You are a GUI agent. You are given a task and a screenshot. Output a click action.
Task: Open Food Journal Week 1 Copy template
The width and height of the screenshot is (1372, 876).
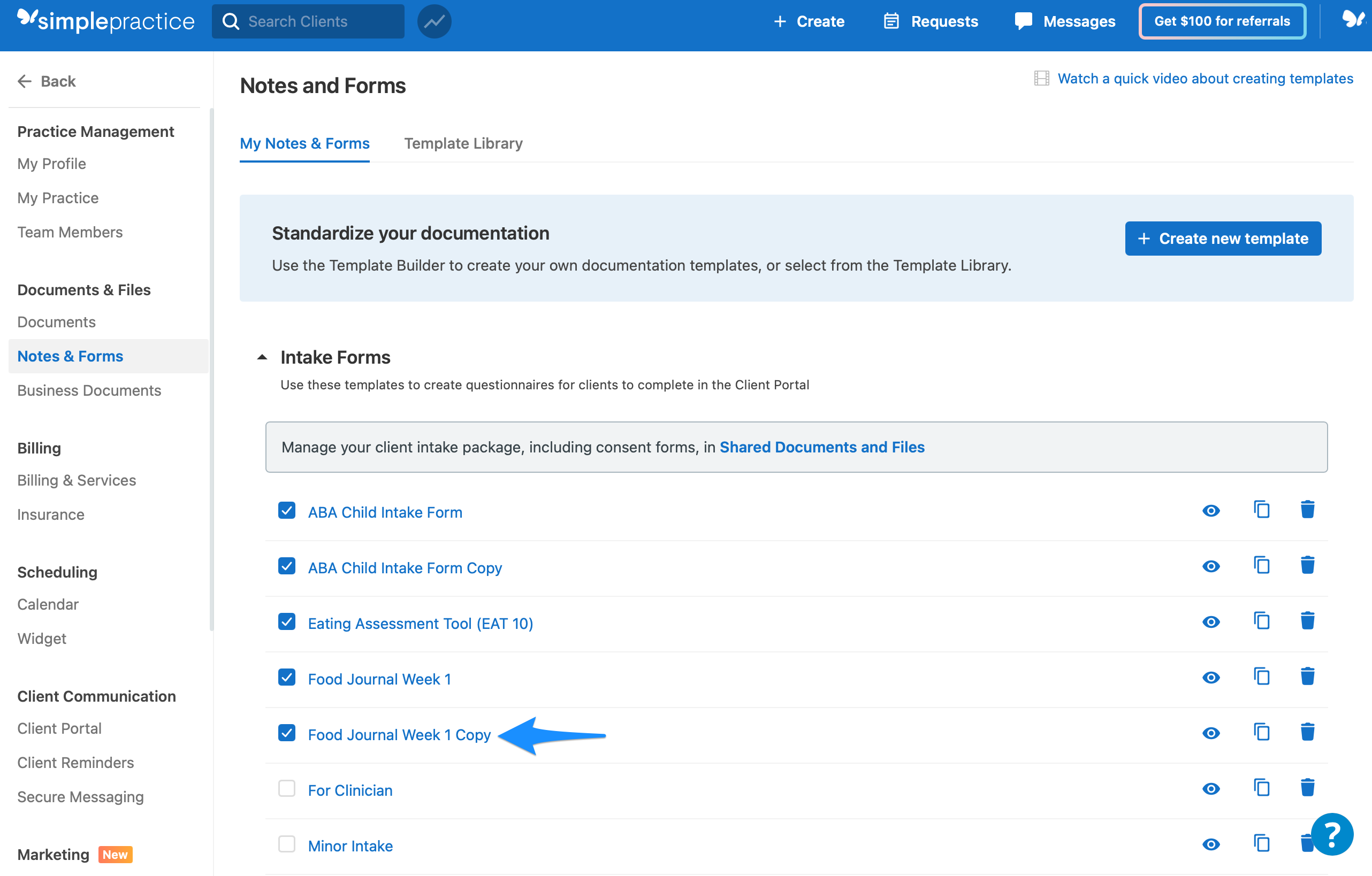(x=399, y=735)
